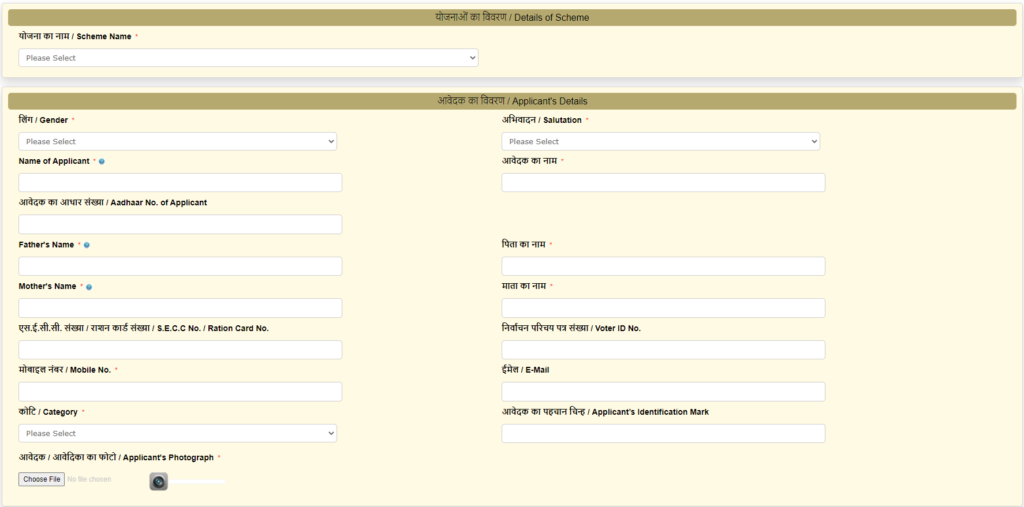Open the Category dropdown
The image size is (1024, 507).
[x=178, y=433]
